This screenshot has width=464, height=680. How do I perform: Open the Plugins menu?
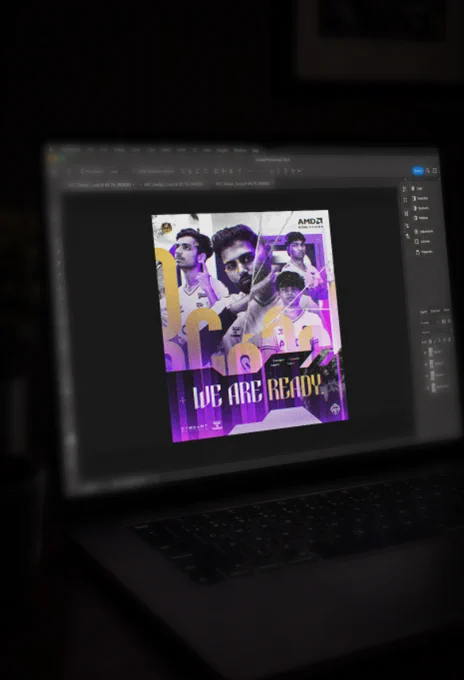[x=222, y=150]
